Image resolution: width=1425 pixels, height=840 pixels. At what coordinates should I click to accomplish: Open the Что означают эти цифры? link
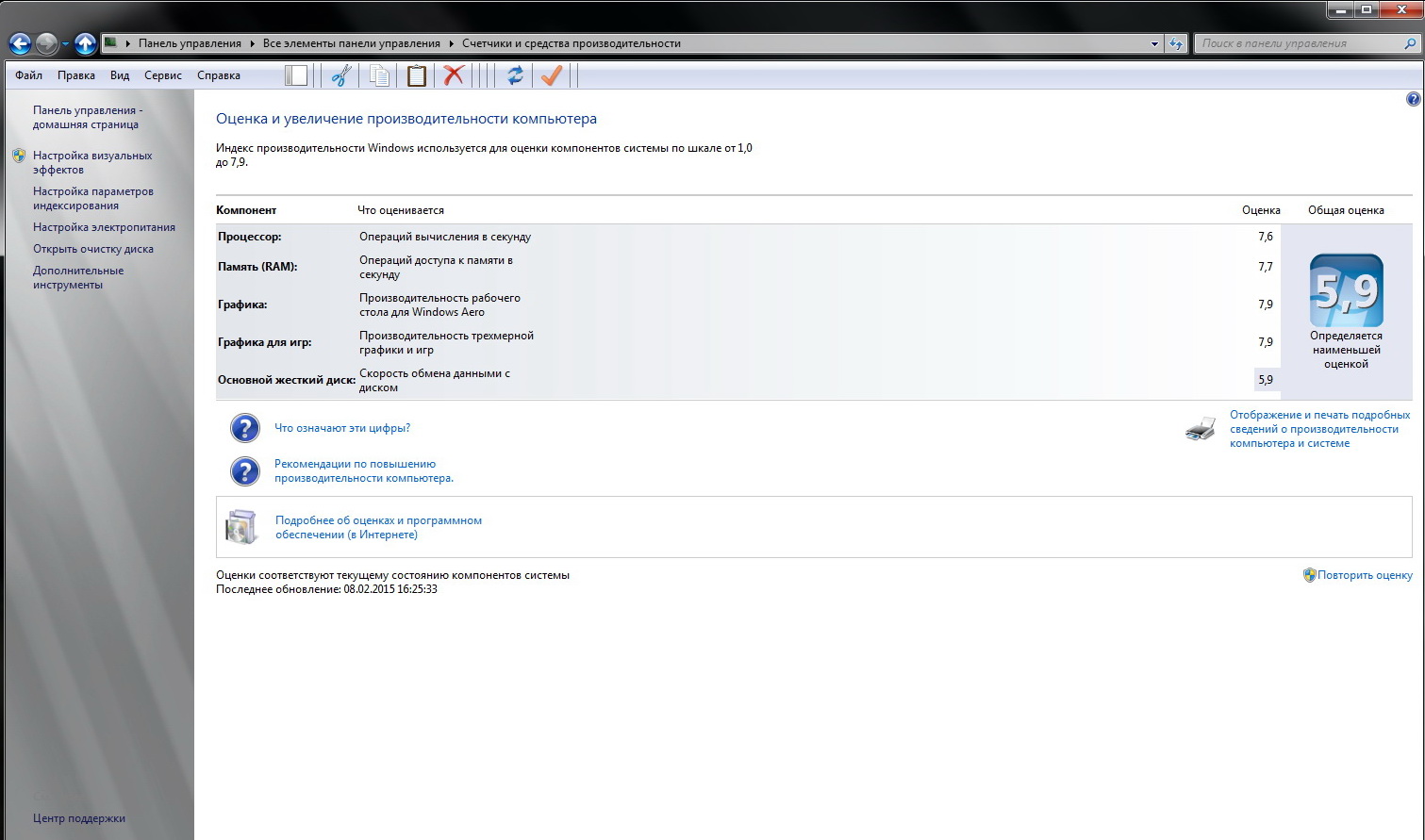(x=342, y=428)
